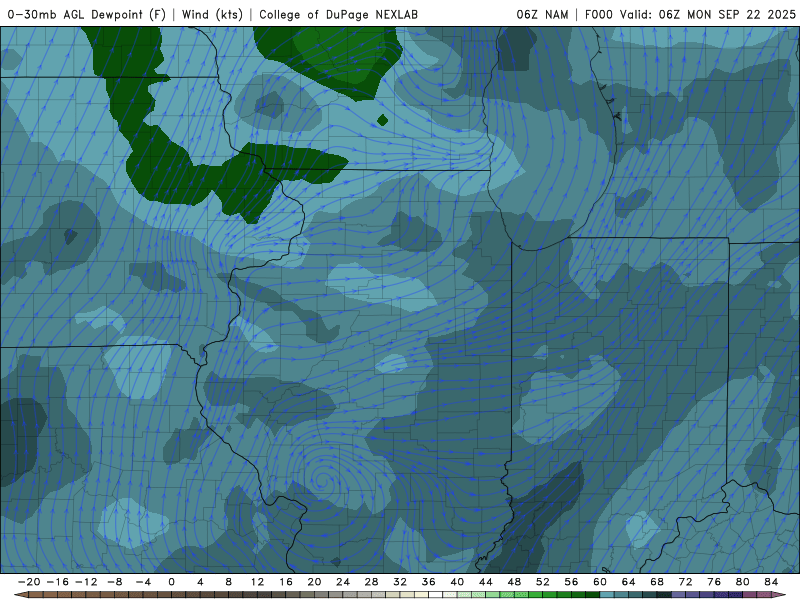Click the left arrow end of color bar
The height and width of the screenshot is (600, 800).
click(21, 595)
